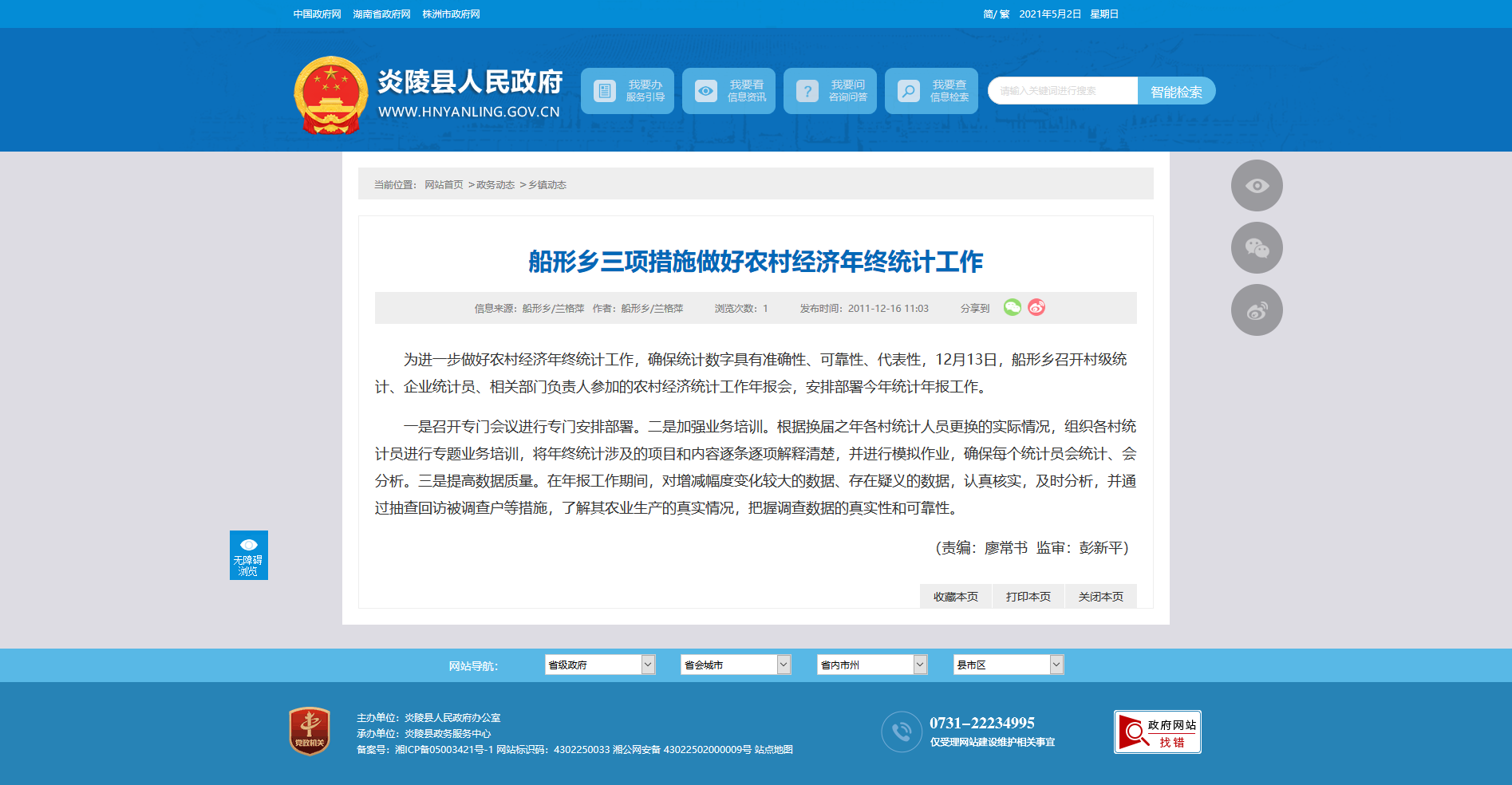Viewport: 1512px width, 785px height.
Task: Focus the keyword search input field
Action: pyautogui.click(x=1062, y=91)
